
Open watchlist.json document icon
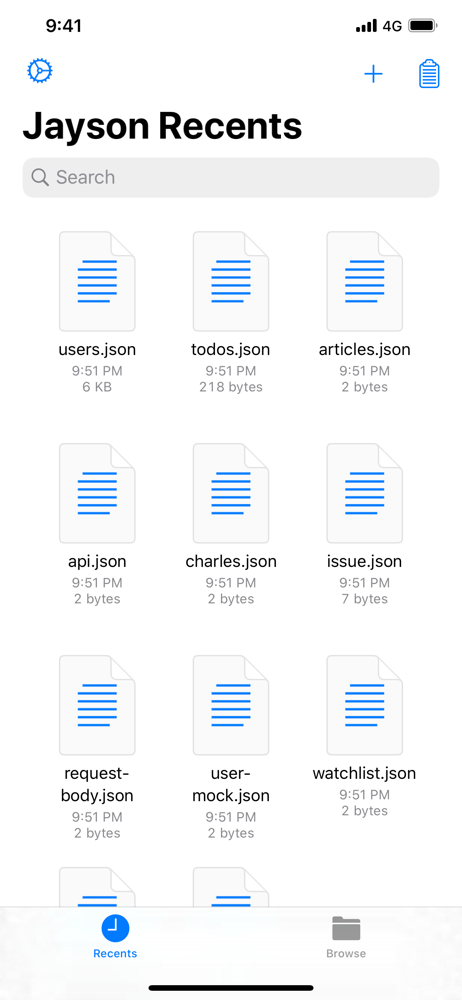pyautogui.click(x=364, y=705)
